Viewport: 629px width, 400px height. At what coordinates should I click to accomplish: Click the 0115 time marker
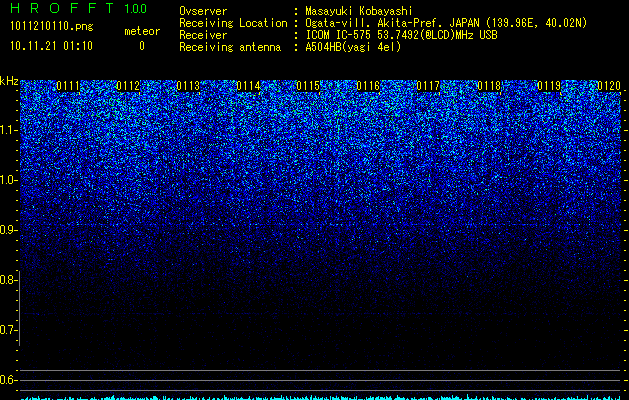pyautogui.click(x=308, y=86)
